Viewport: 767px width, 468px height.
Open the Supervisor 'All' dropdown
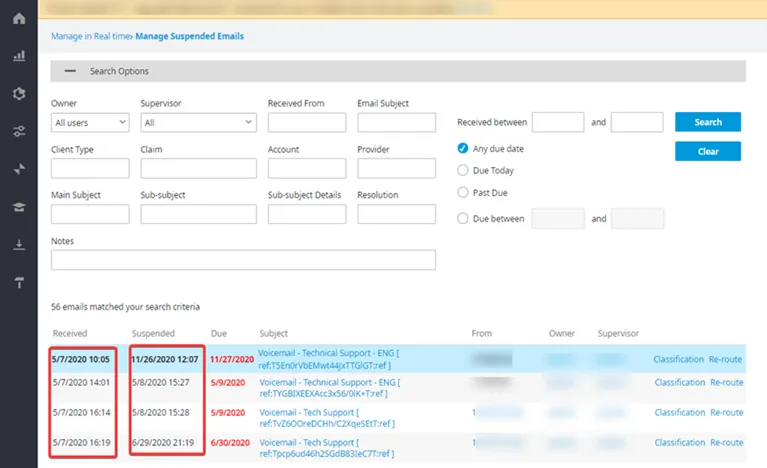(x=199, y=122)
